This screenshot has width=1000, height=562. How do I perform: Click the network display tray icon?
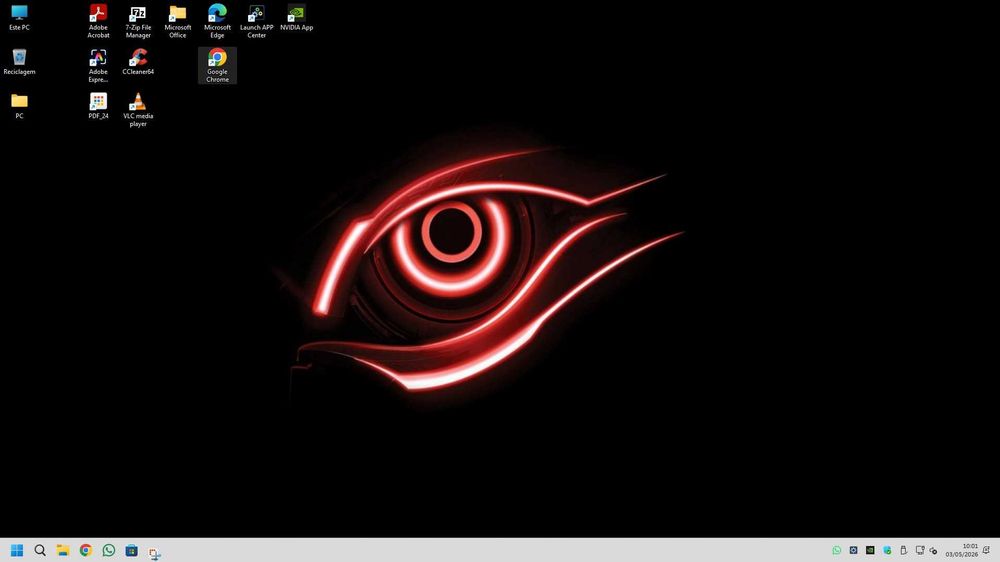pos(920,550)
